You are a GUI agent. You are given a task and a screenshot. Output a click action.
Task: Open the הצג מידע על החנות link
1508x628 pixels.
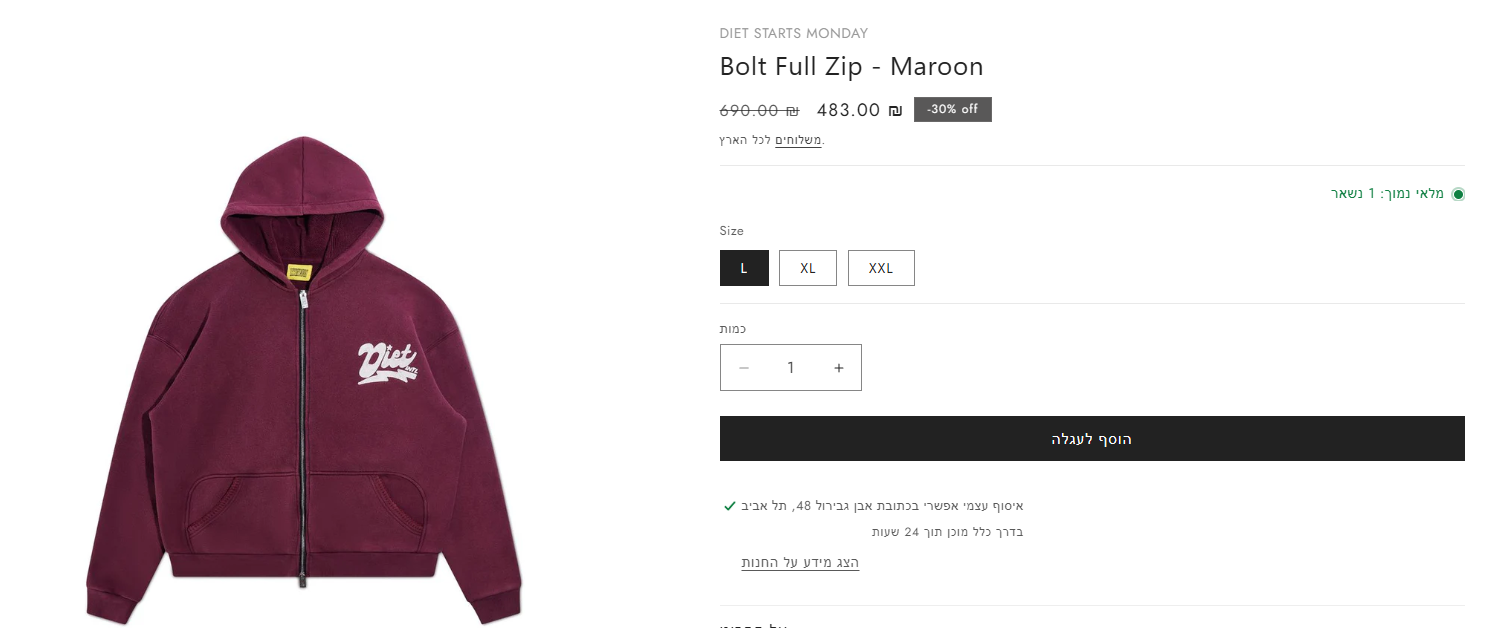tap(800, 563)
